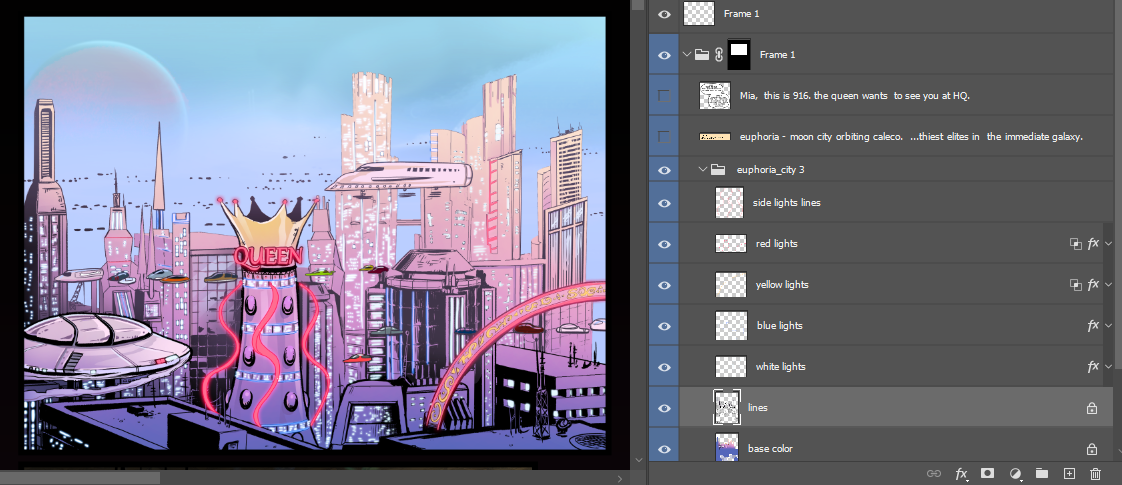Add a layer mask from the bottom bar

point(987,473)
